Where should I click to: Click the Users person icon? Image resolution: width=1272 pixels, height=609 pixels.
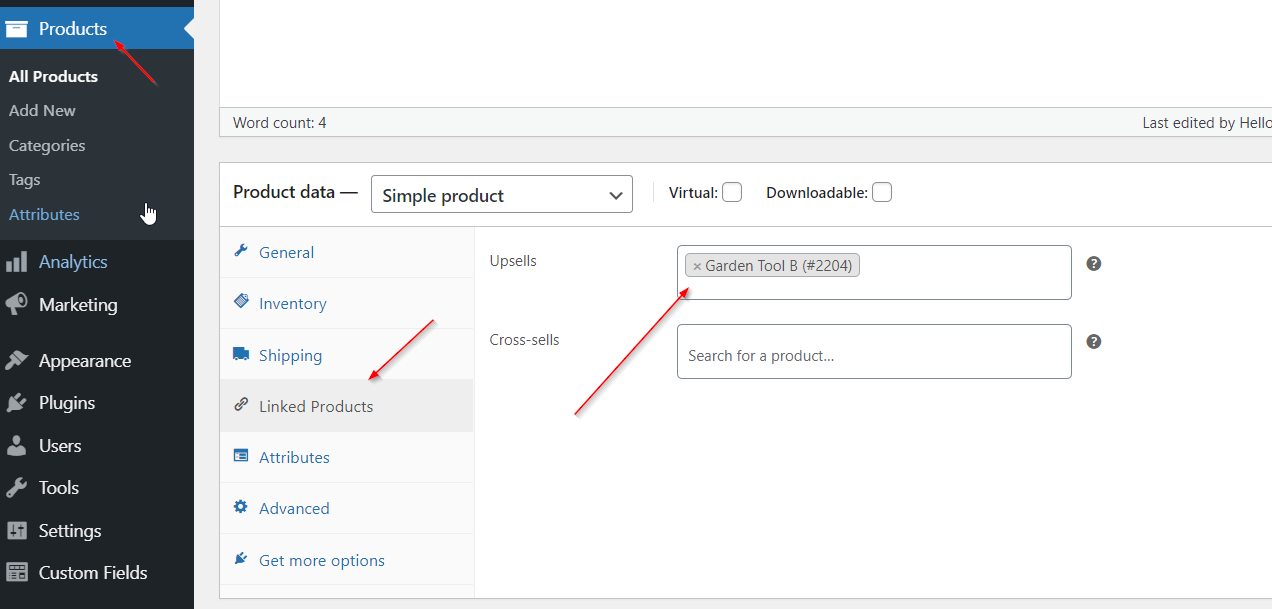click(16, 446)
